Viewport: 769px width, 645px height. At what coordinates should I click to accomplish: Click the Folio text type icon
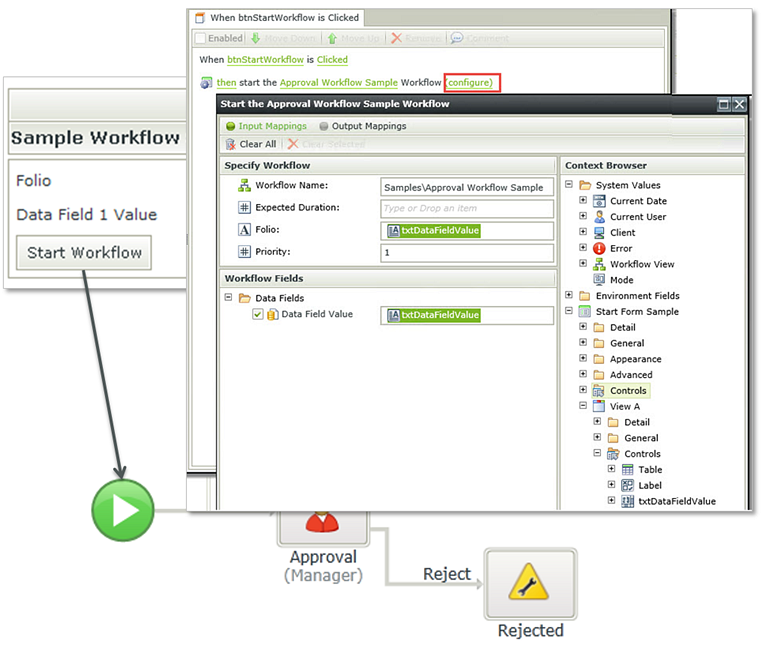pos(244,230)
